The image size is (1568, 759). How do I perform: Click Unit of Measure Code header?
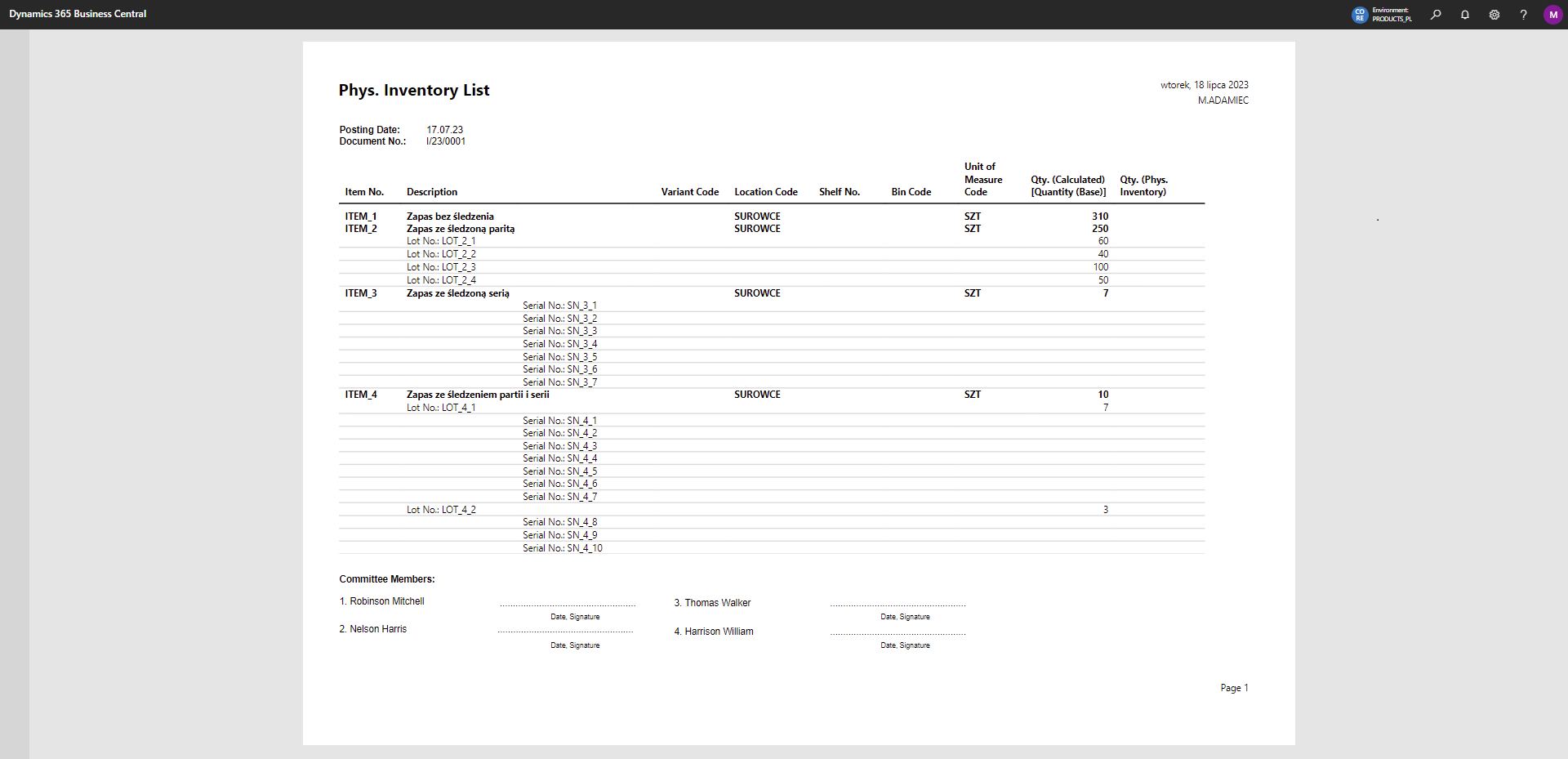click(x=983, y=179)
